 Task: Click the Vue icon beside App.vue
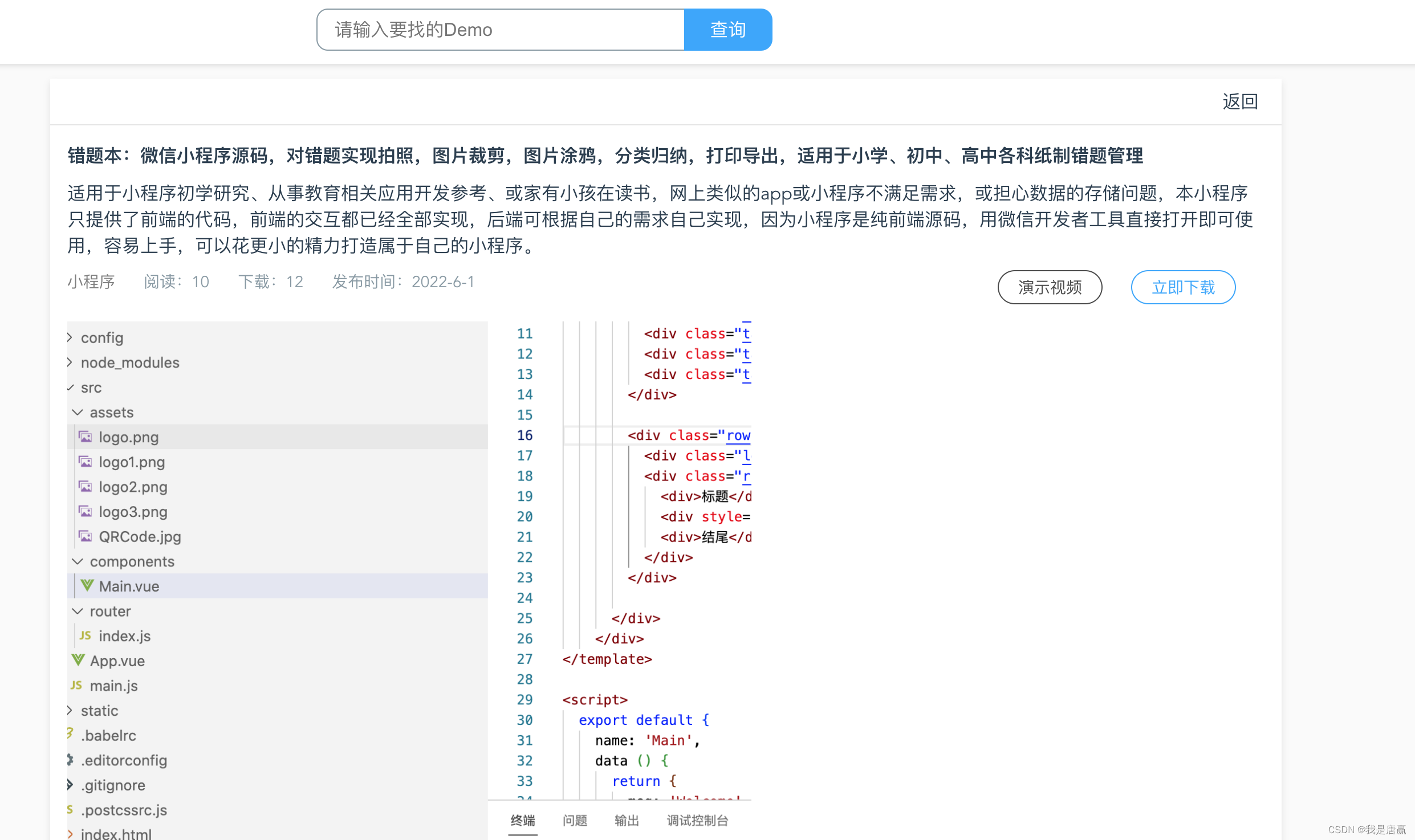[x=78, y=660]
